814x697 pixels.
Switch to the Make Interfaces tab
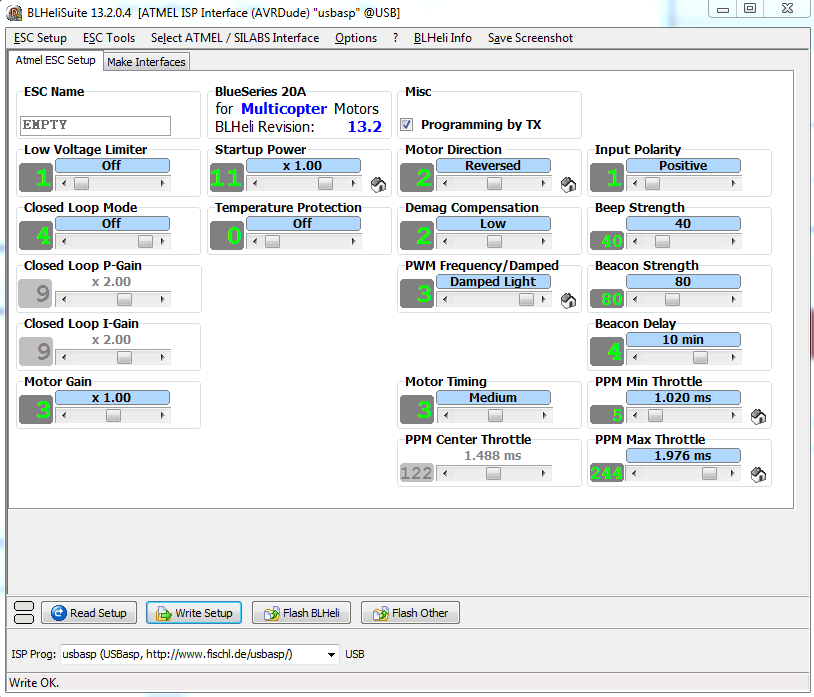(x=146, y=62)
